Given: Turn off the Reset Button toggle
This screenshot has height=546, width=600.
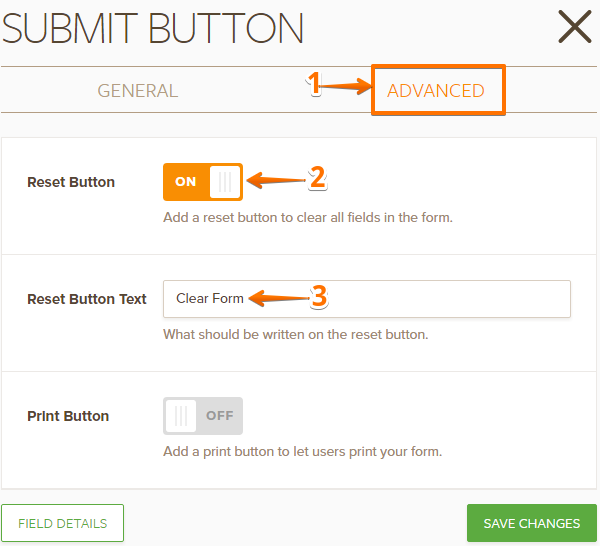Looking at the screenshot, I should click(203, 182).
